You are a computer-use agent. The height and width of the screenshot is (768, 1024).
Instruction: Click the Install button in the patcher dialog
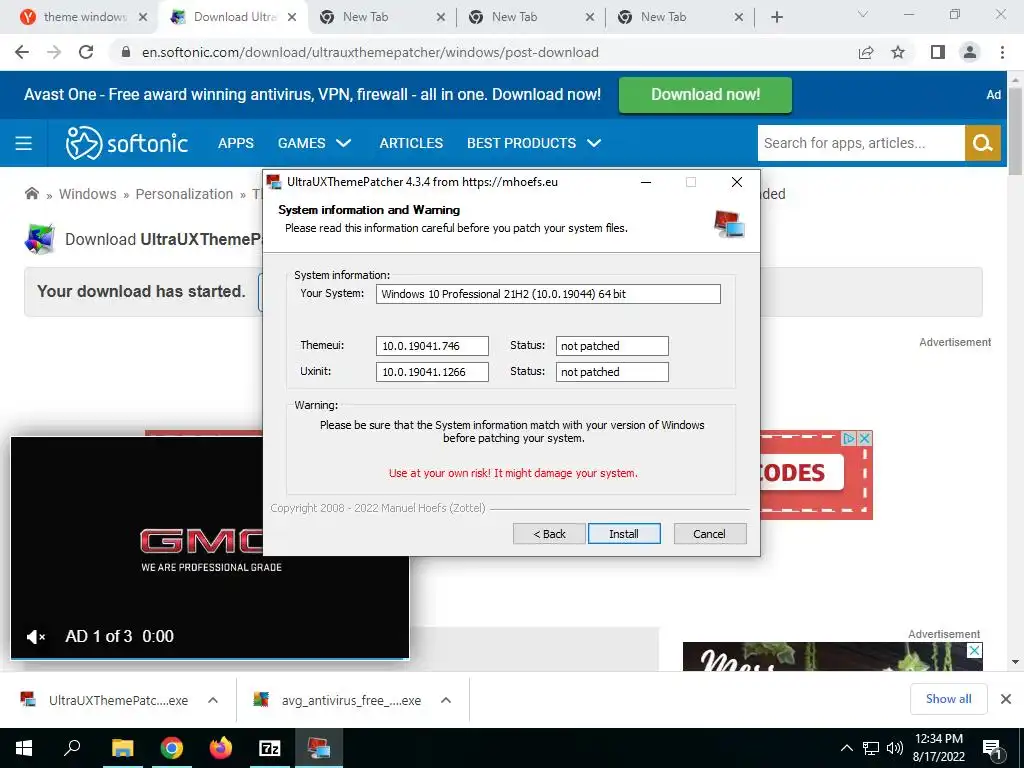pos(624,534)
